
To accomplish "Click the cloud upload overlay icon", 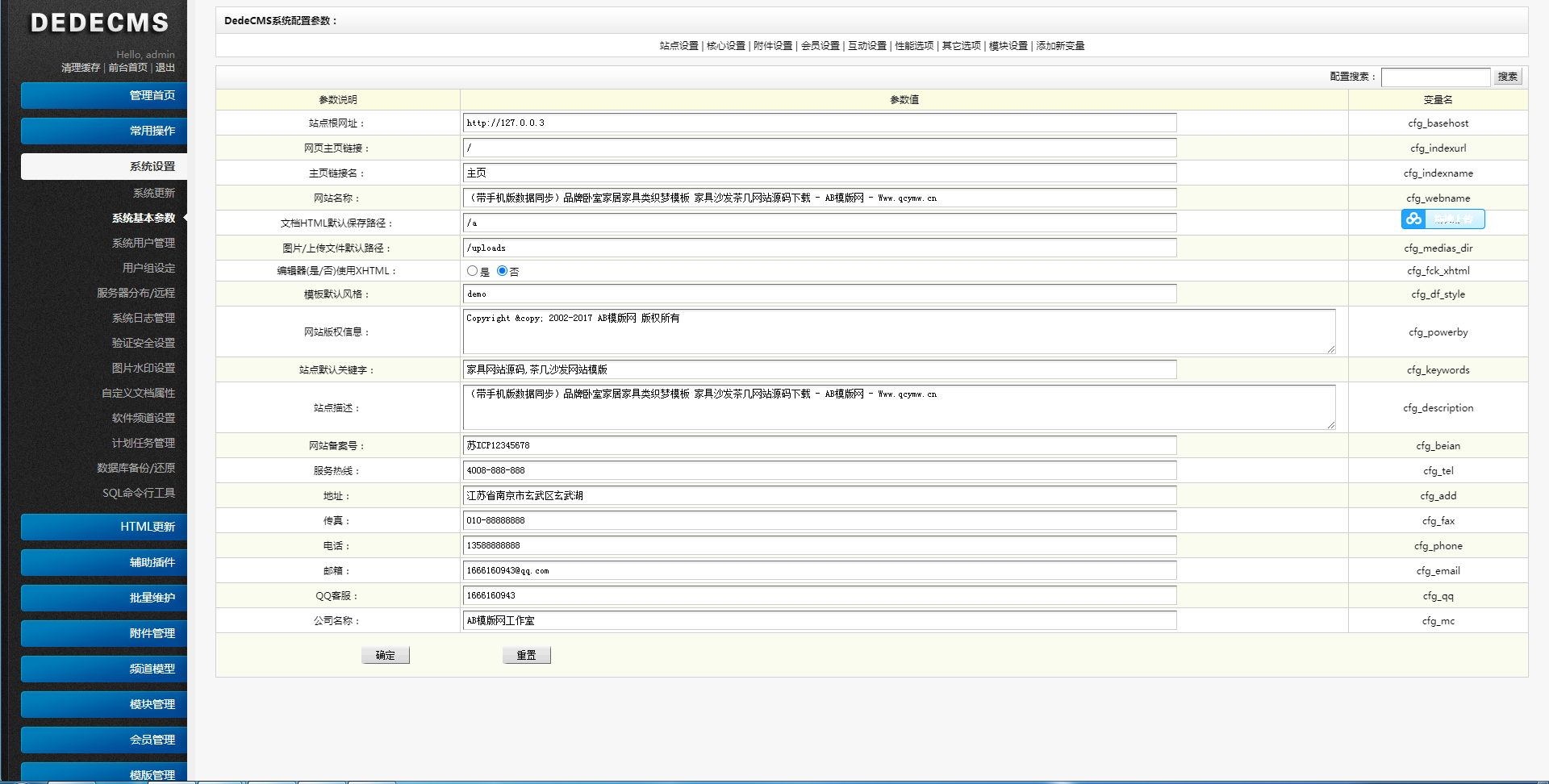I will [x=1413, y=219].
